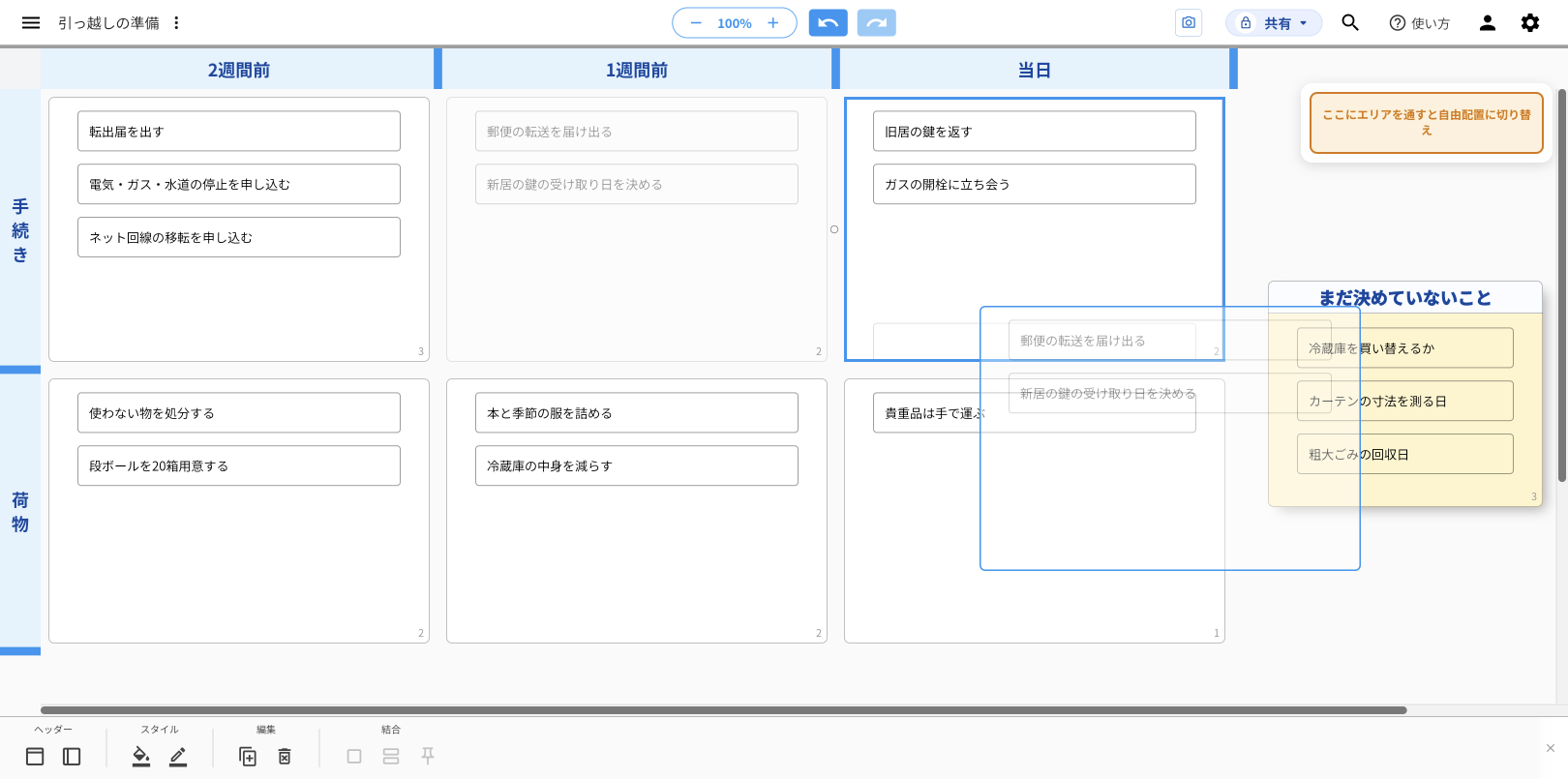The height and width of the screenshot is (779, 1568).
Task: Click the 引っ越しの準備 board title
Action: tap(108, 23)
